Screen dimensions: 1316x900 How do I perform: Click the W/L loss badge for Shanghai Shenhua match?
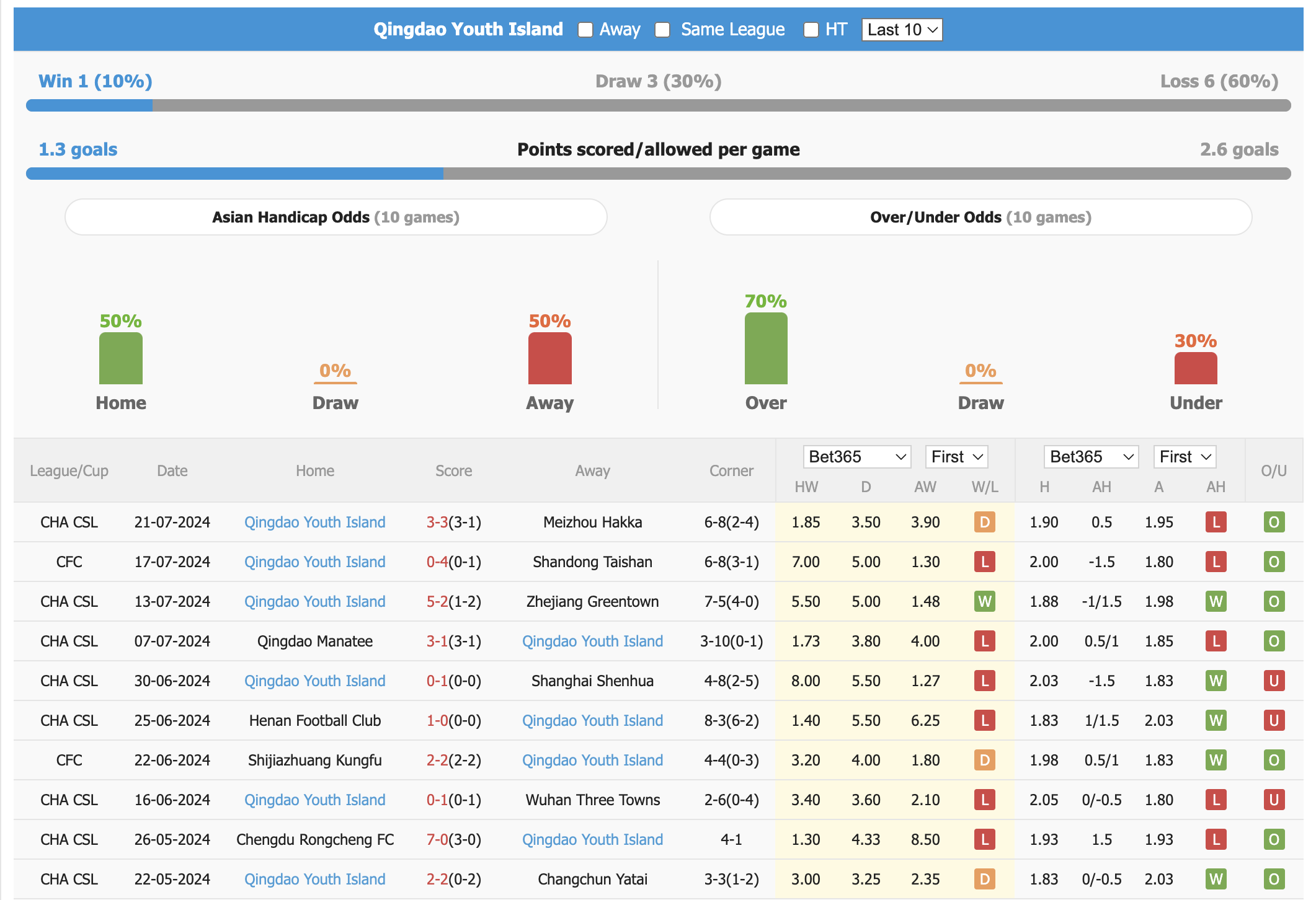tap(985, 681)
